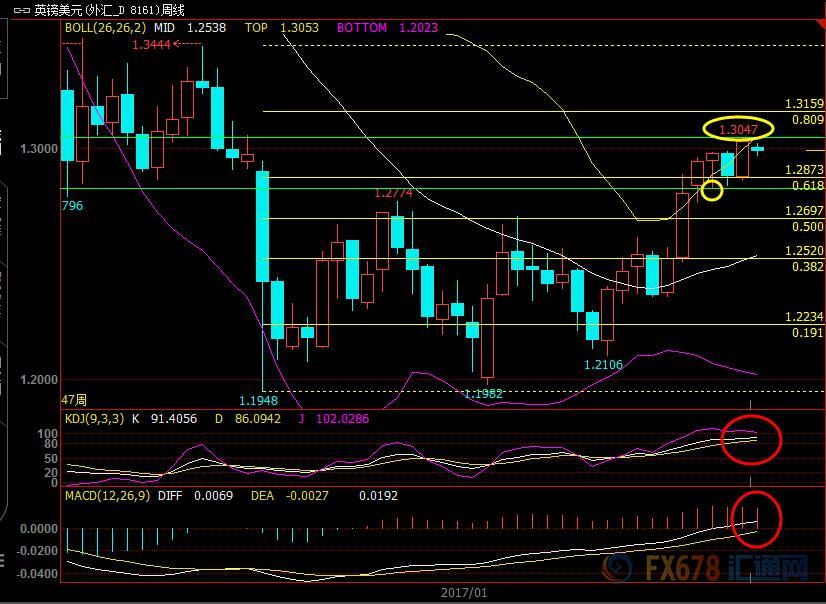Click the link icon beside 英镑美元 title
The image size is (826, 604).
coord(22,10)
